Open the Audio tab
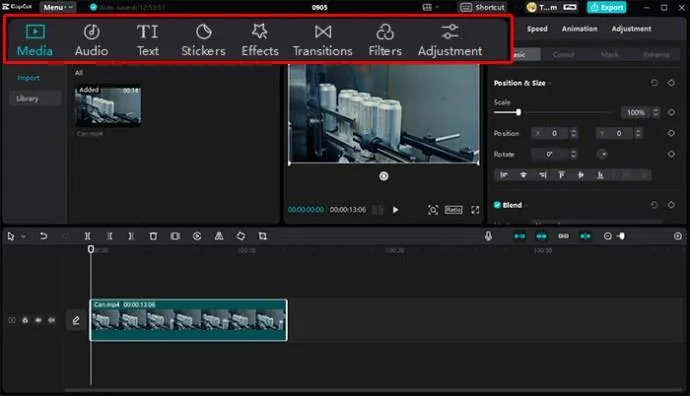 [92, 40]
